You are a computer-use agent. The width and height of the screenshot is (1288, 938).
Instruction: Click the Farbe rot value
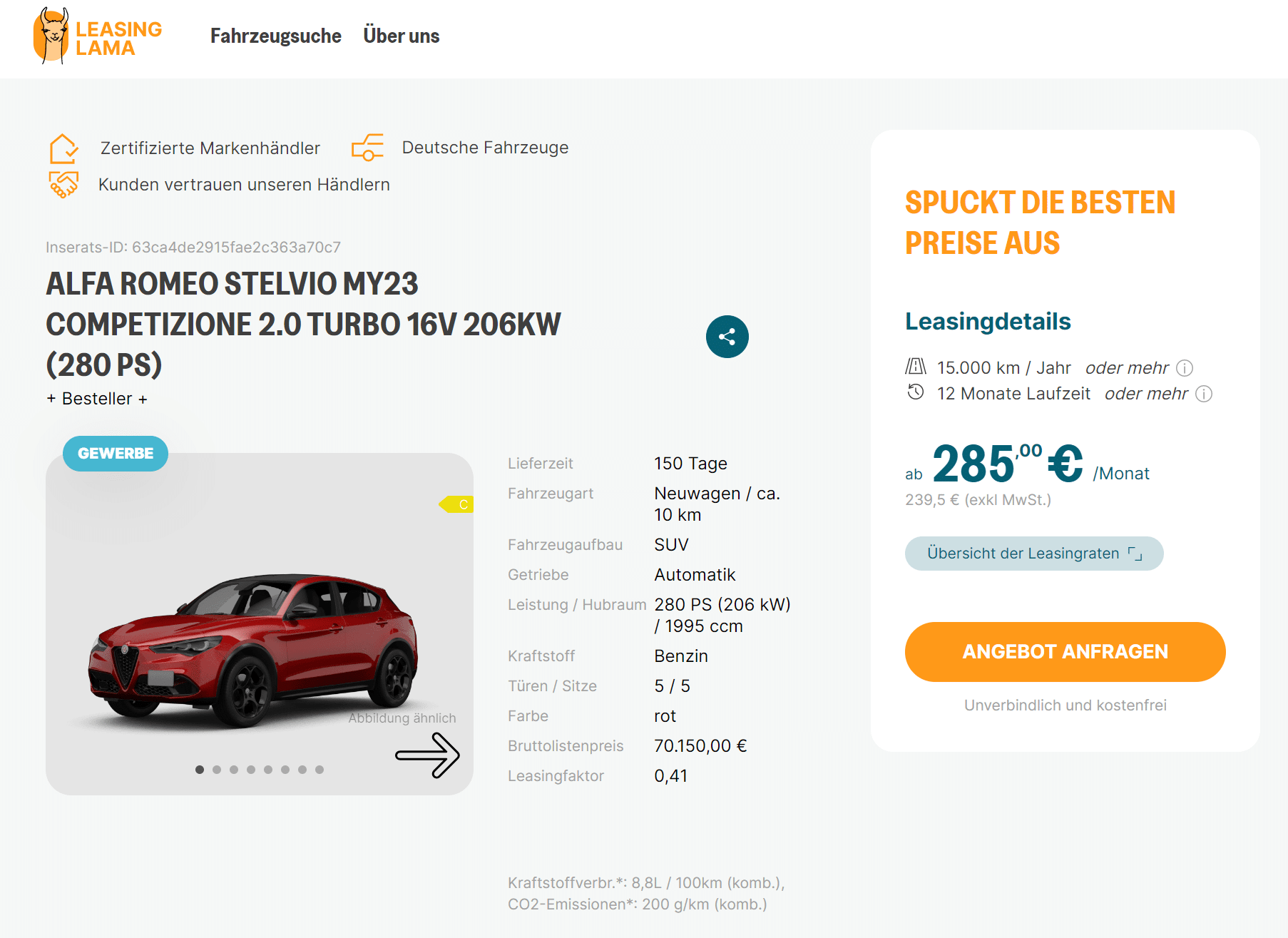pyautogui.click(x=665, y=716)
